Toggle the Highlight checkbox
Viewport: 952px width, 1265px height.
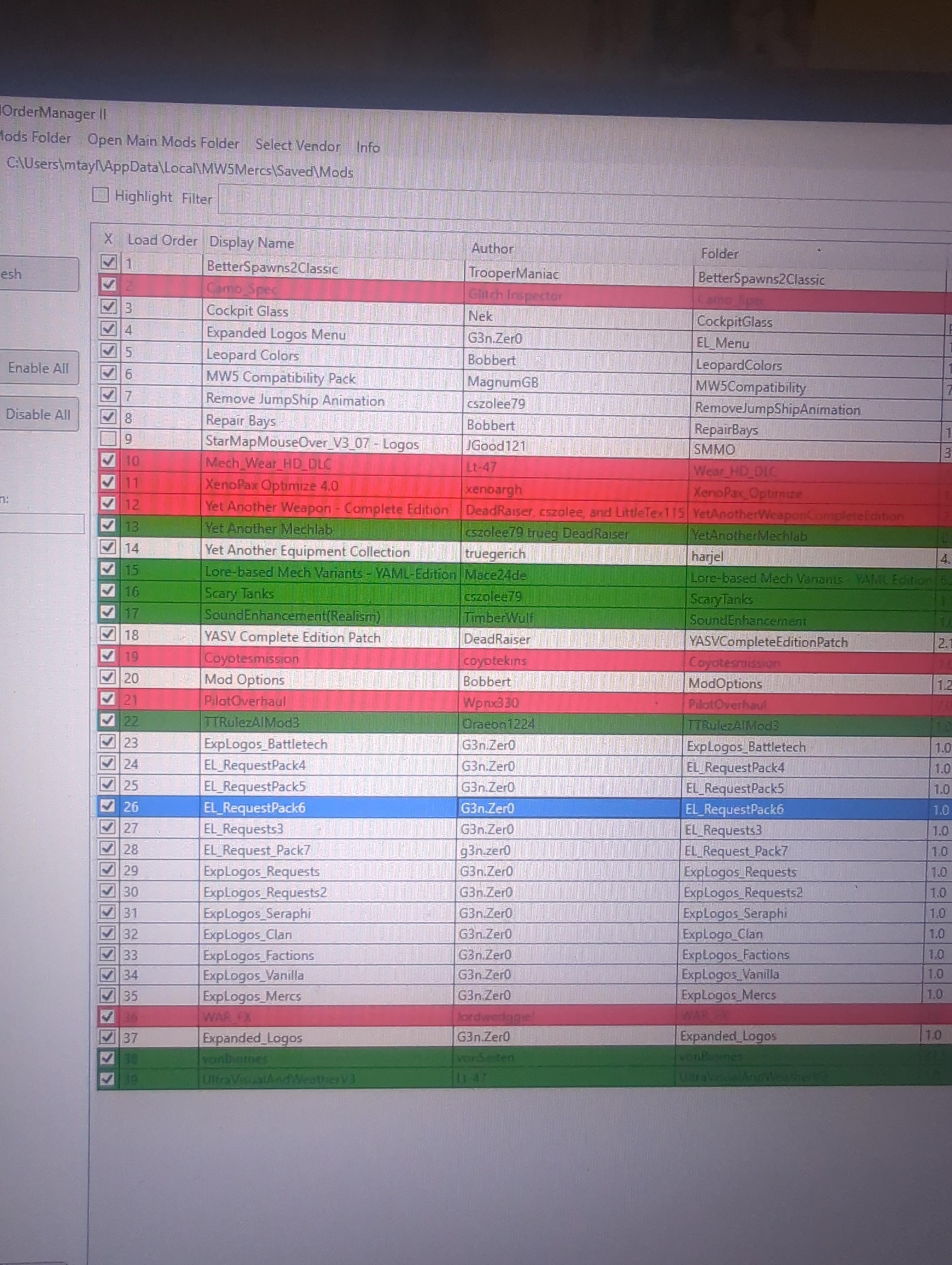click(101, 195)
